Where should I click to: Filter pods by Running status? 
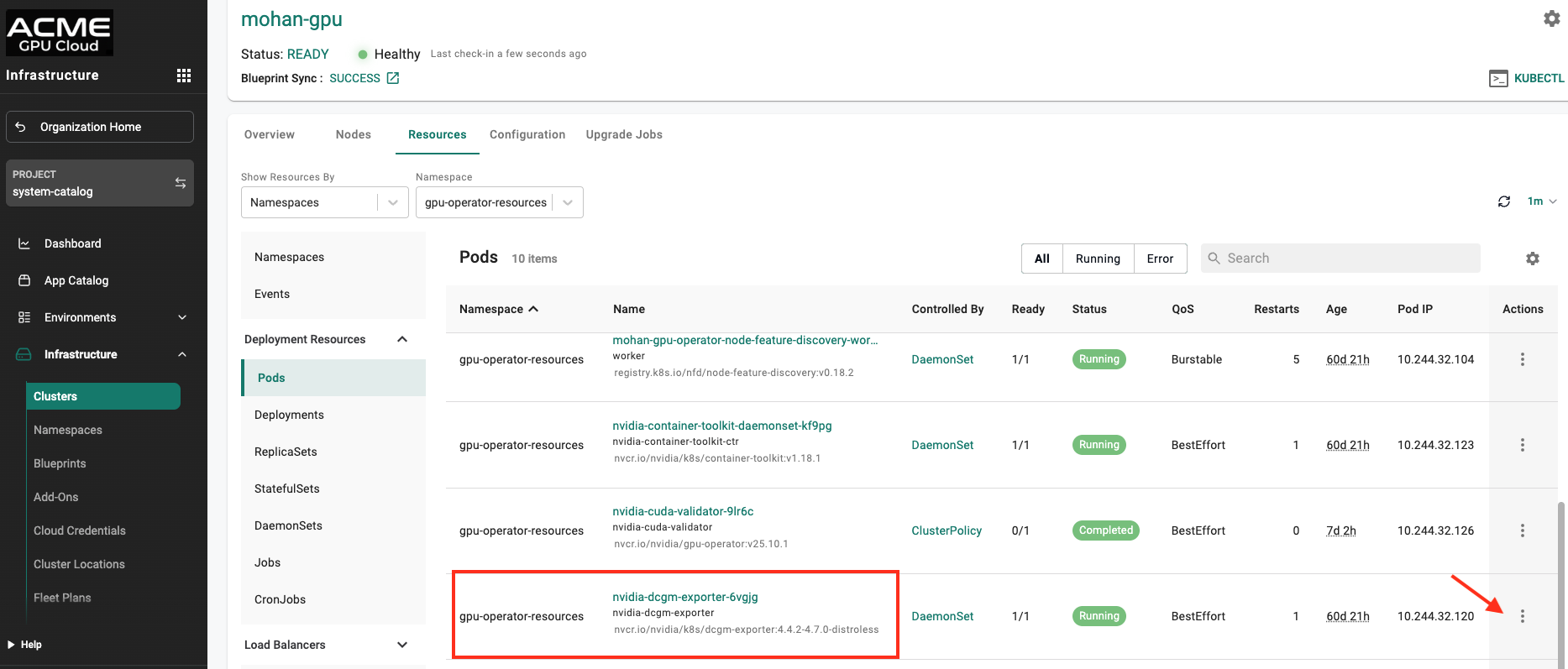pyautogui.click(x=1098, y=259)
